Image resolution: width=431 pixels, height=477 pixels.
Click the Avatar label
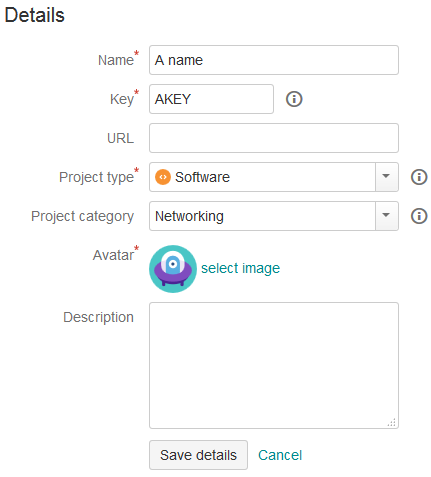coord(113,255)
